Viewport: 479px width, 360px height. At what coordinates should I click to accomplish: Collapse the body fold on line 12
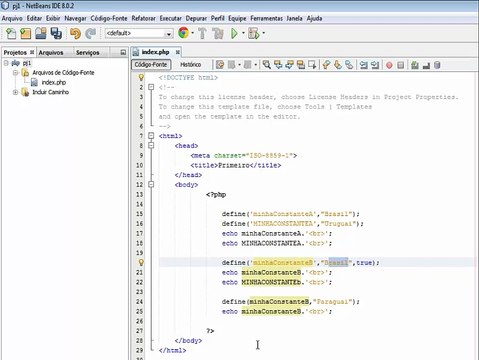pos(151,184)
